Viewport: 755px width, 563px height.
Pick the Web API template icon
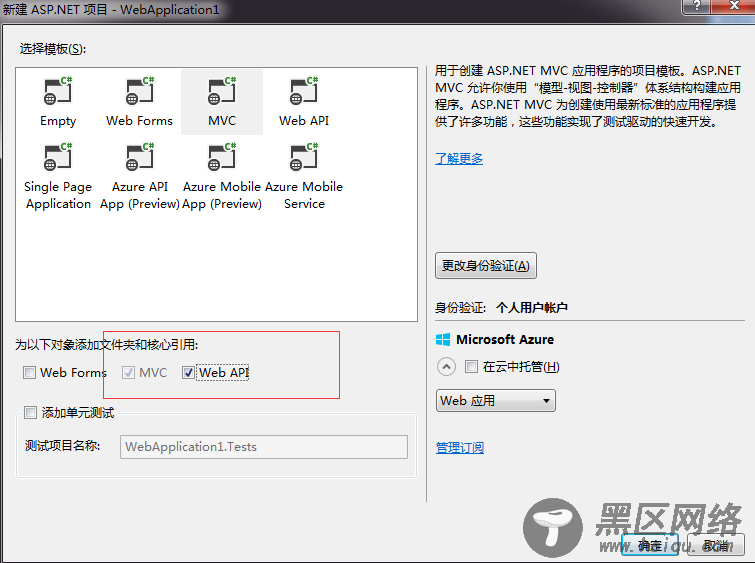tap(304, 91)
